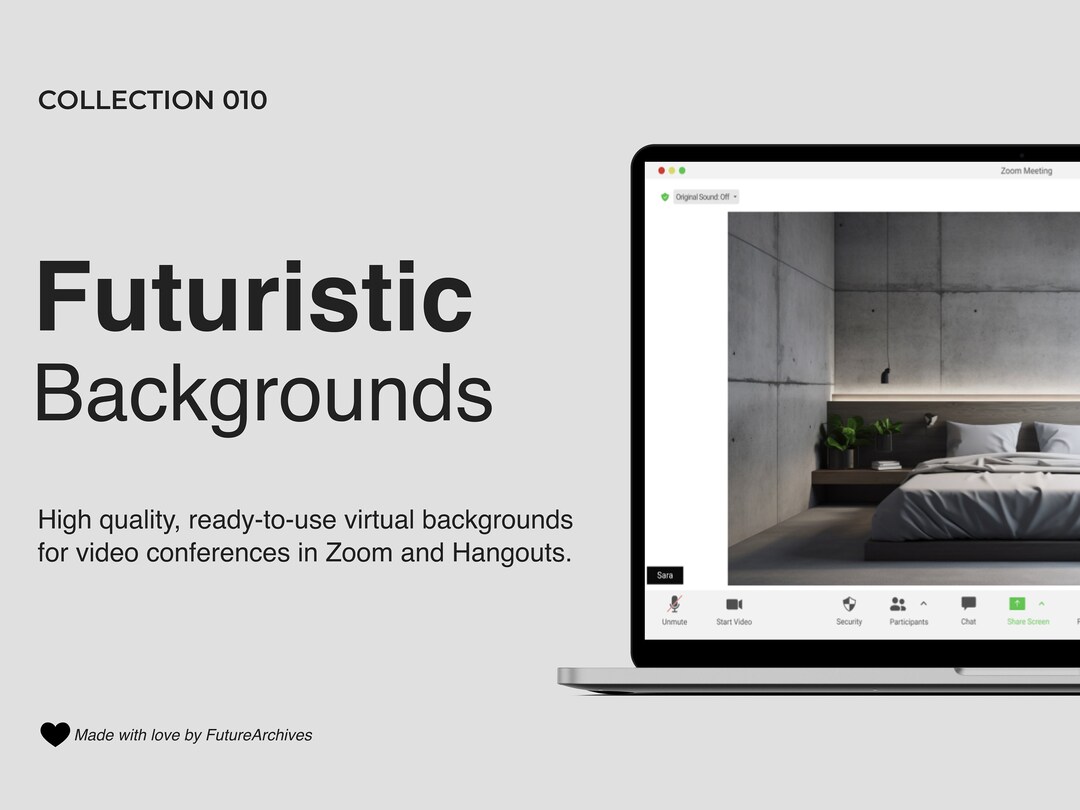
Task: Click the Sara participant name label
Action: tap(665, 575)
